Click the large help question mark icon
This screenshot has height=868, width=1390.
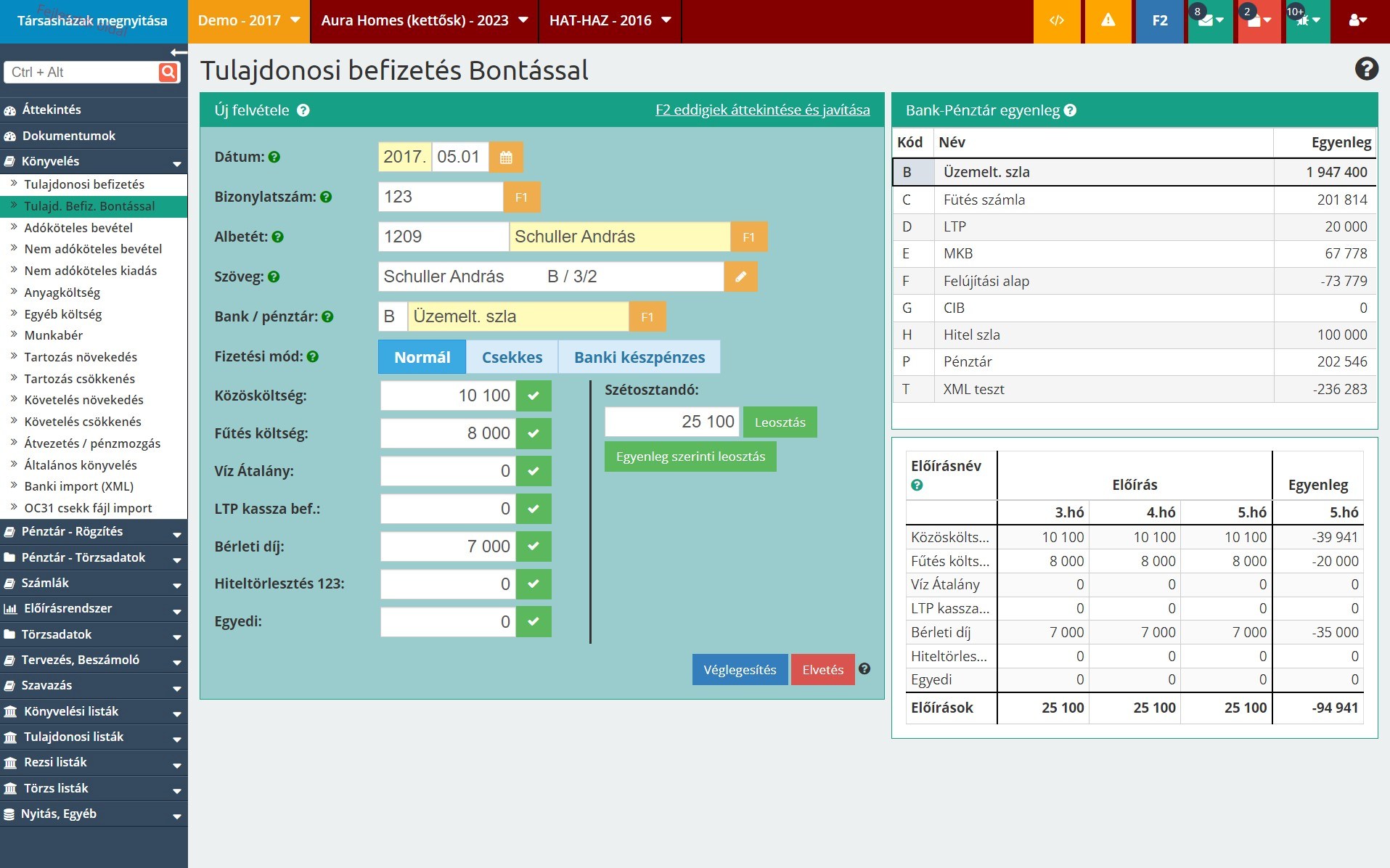tap(1366, 69)
